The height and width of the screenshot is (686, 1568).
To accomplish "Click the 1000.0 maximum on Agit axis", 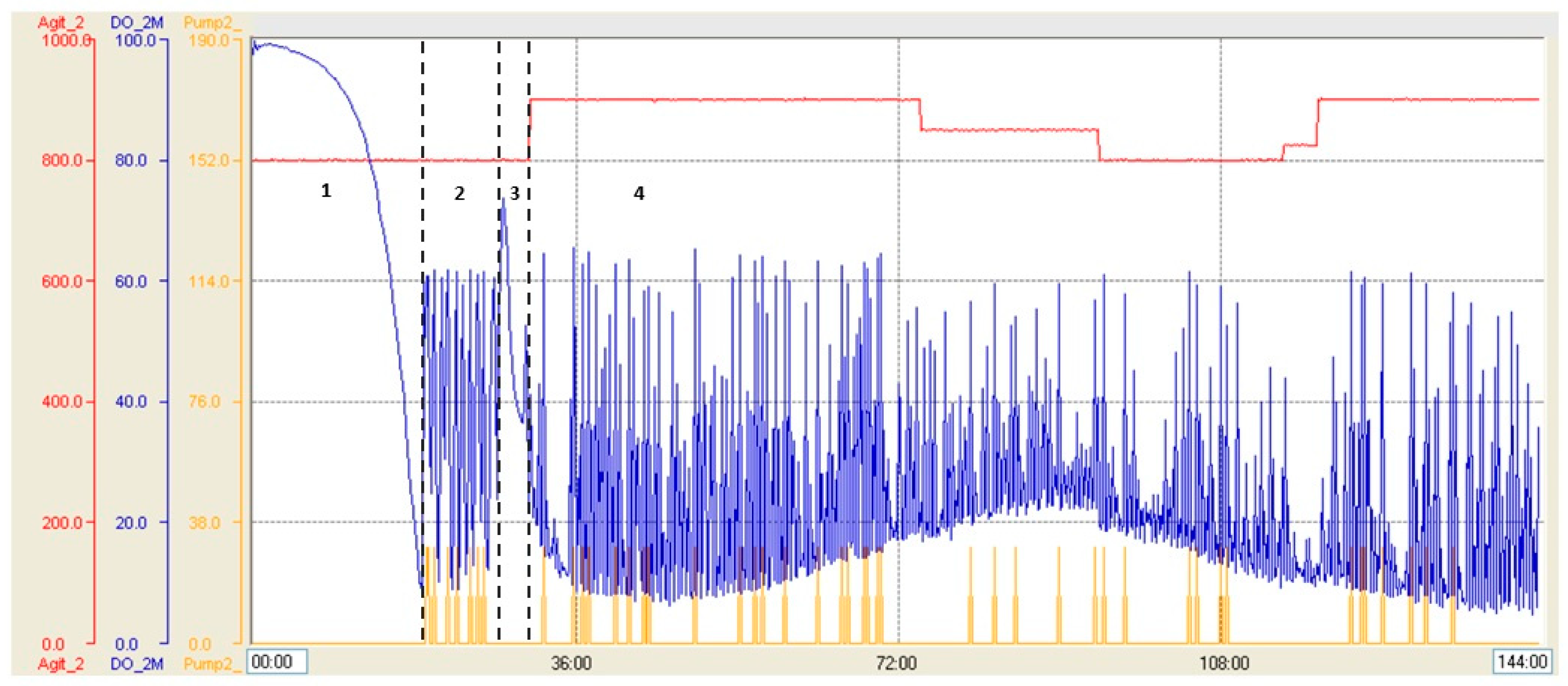I will point(66,40).
